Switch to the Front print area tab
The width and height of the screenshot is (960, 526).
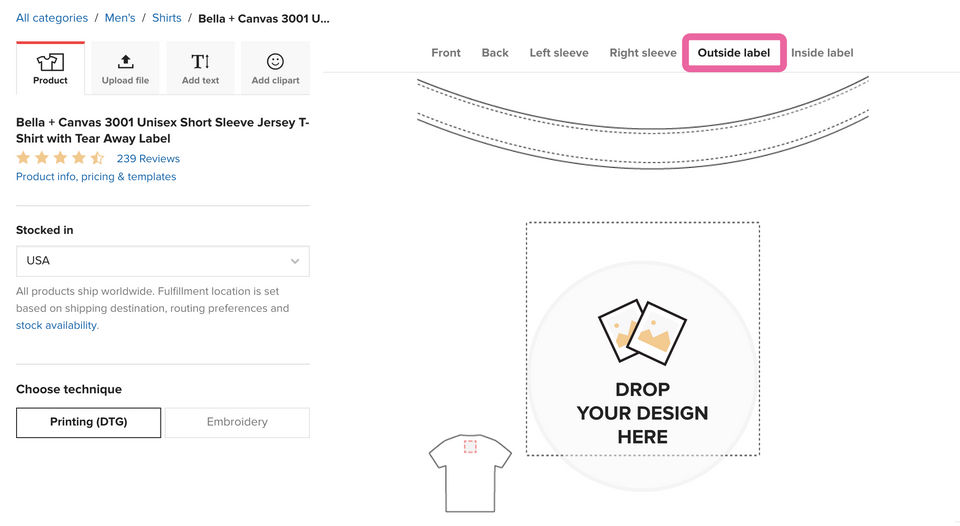(x=446, y=53)
